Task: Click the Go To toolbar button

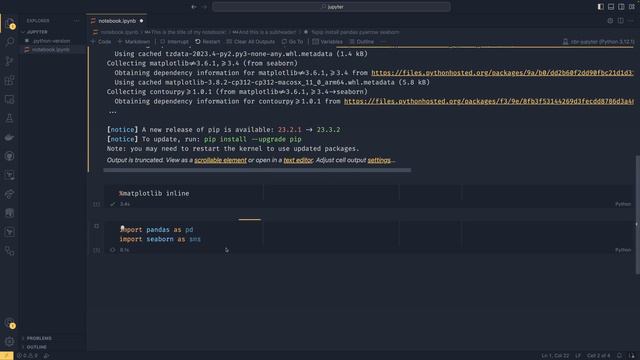Action: [292, 42]
